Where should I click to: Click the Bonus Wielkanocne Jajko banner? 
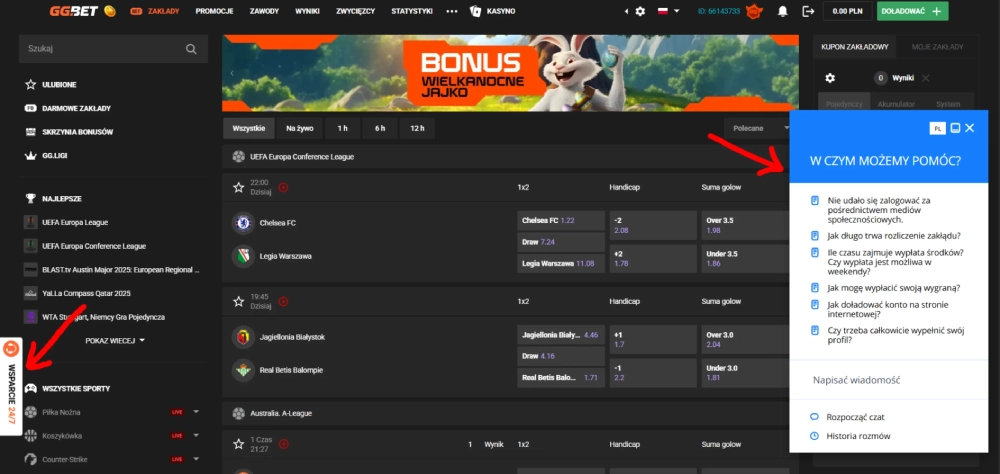coord(510,73)
